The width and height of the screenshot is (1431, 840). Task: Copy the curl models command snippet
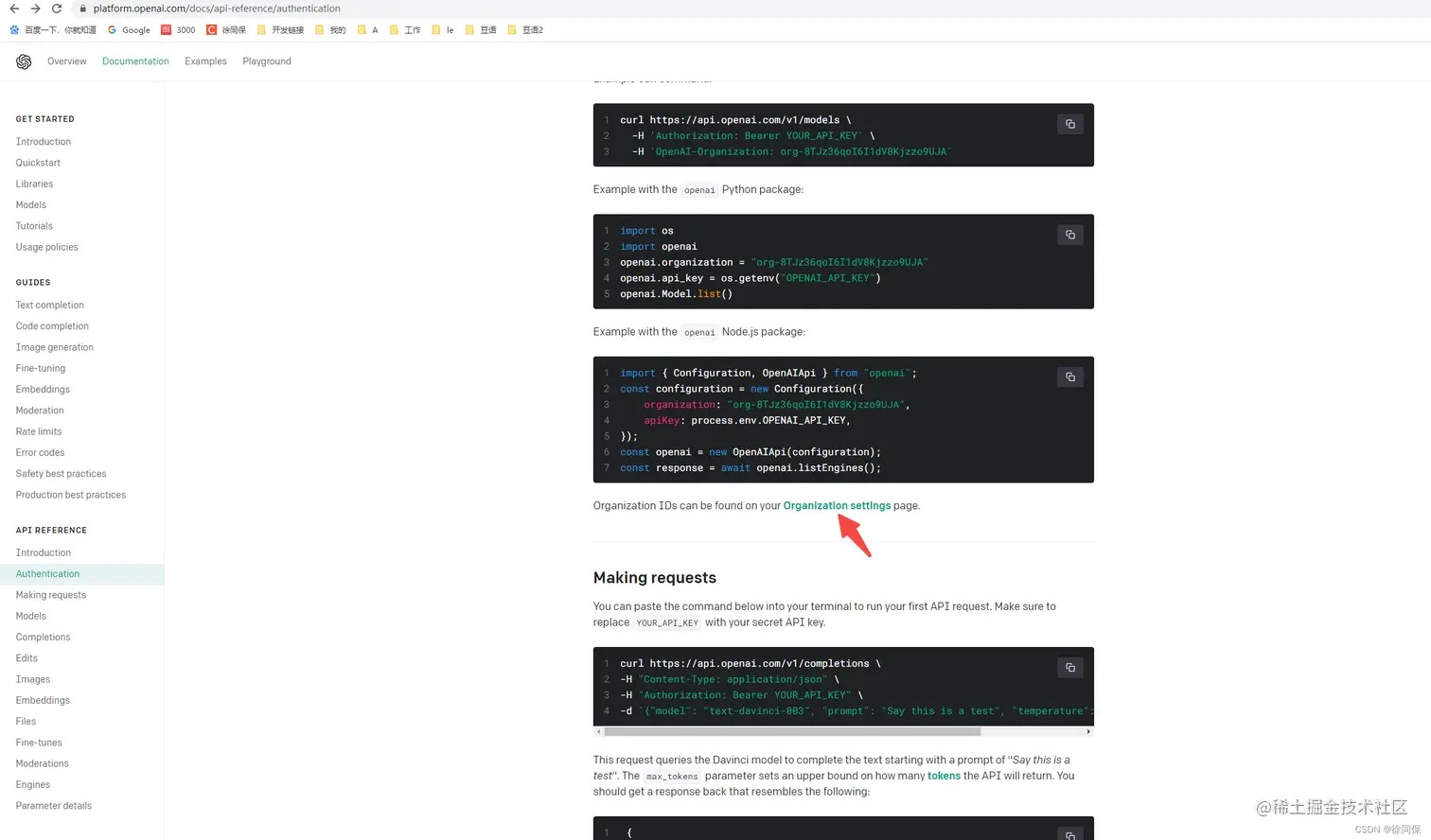(1070, 124)
